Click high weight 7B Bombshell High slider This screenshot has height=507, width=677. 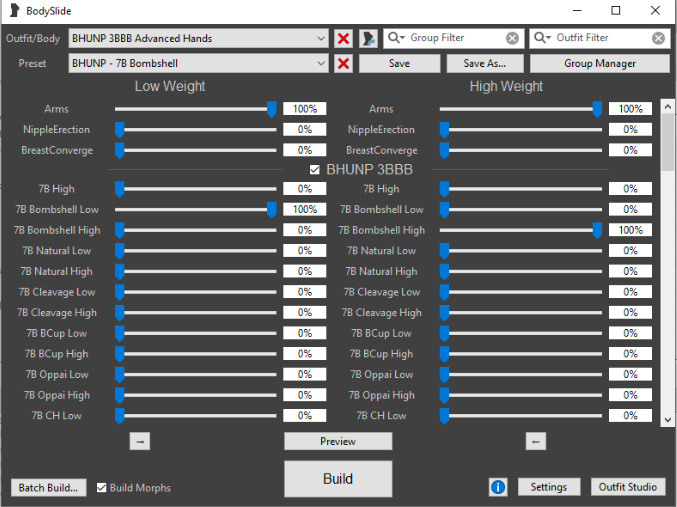[521, 230]
